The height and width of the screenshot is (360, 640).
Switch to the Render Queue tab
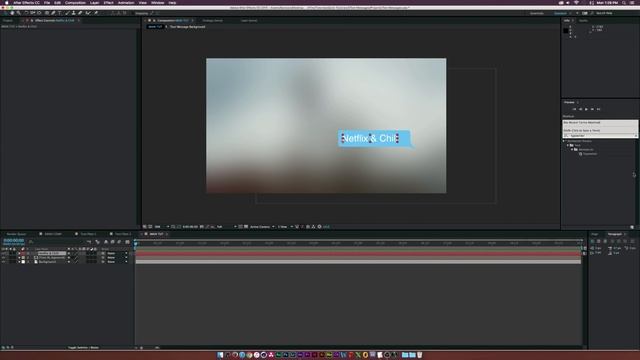pyautogui.click(x=16, y=234)
